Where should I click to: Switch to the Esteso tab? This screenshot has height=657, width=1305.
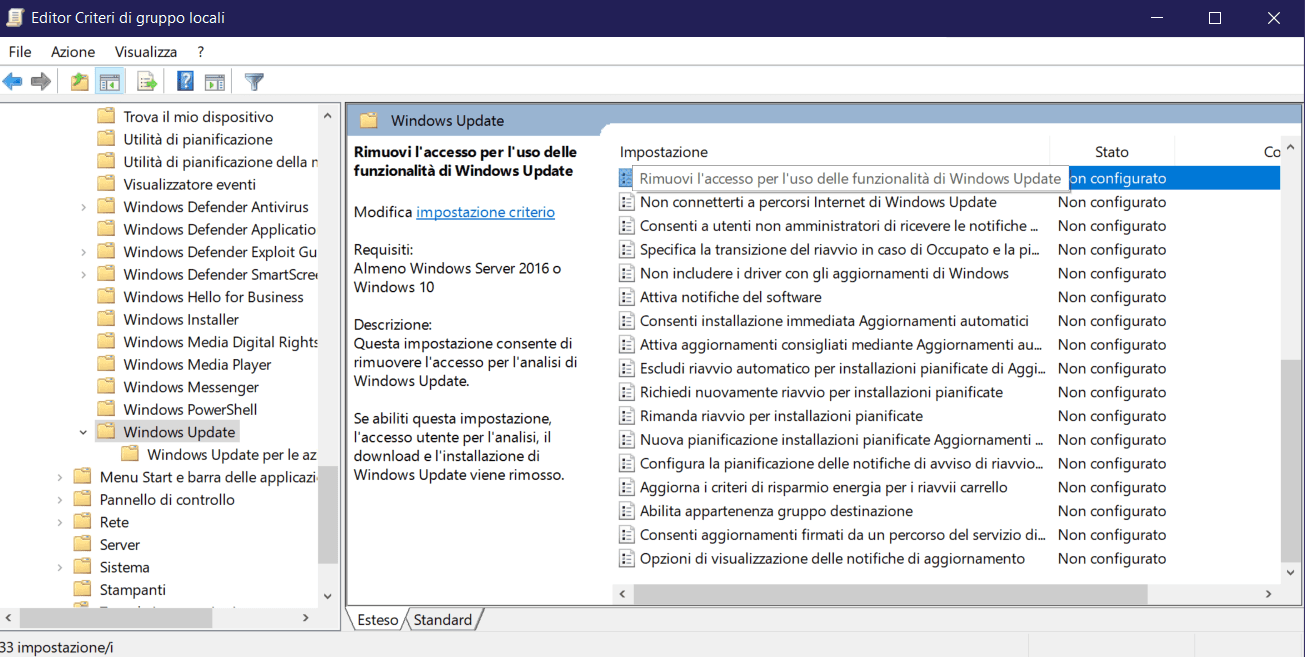tap(378, 620)
